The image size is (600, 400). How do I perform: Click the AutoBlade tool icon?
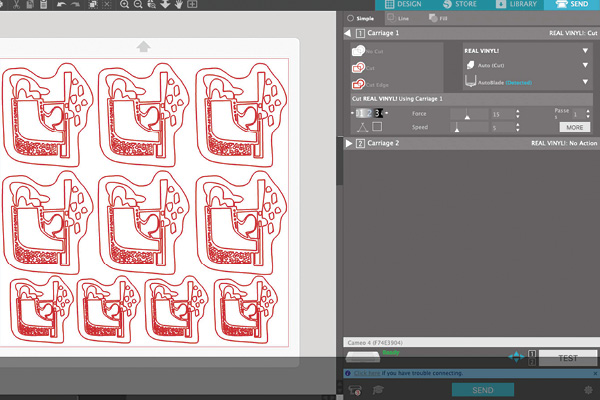(470, 82)
